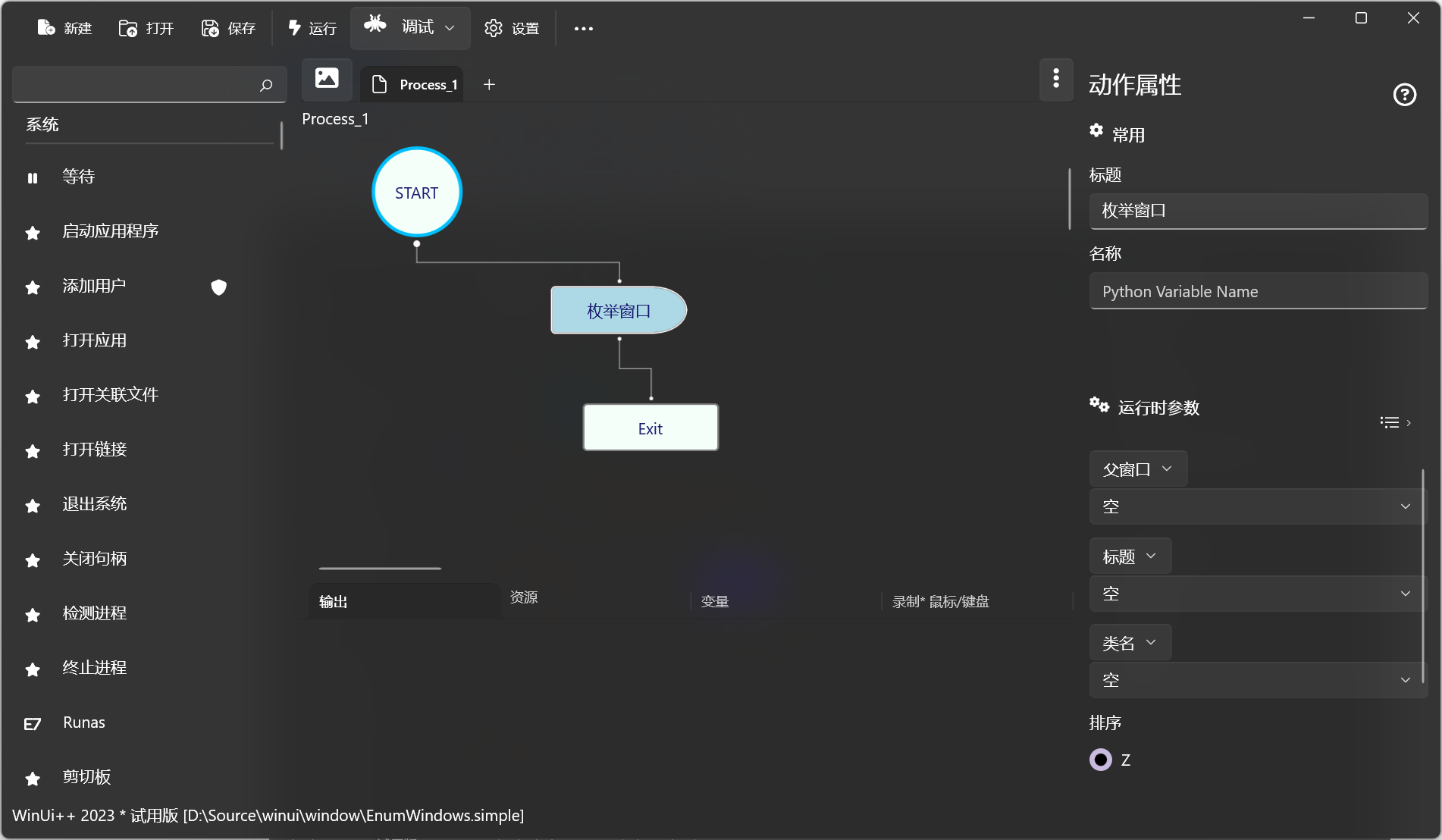This screenshot has height=840, width=1442.
Task: Click the Run lightning icon
Action: pyautogui.click(x=295, y=28)
